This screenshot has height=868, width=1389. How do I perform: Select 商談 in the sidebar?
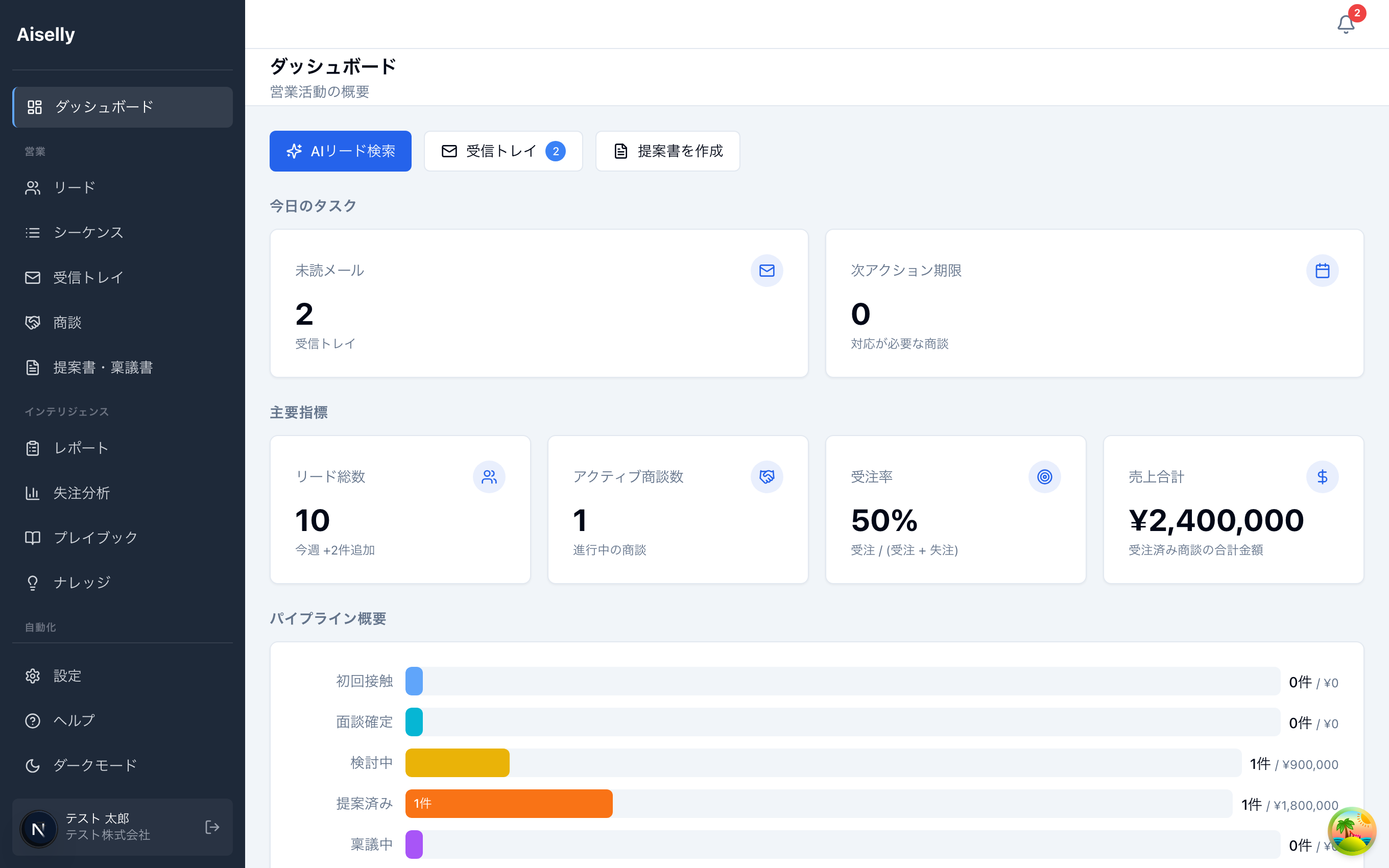pyautogui.click(x=122, y=323)
